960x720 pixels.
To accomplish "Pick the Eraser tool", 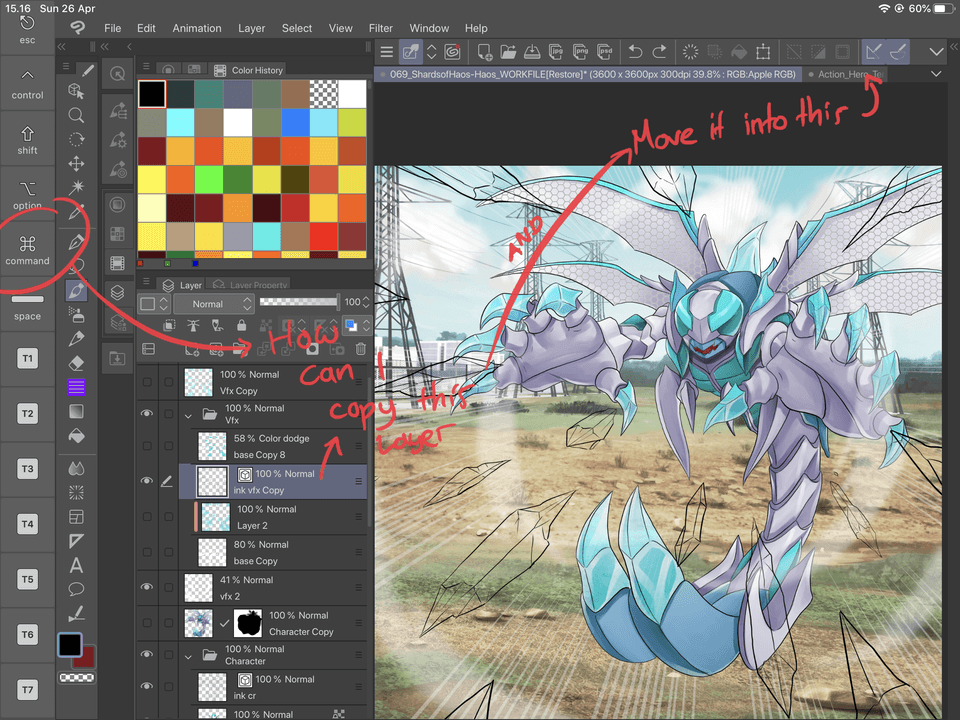I will point(76,363).
